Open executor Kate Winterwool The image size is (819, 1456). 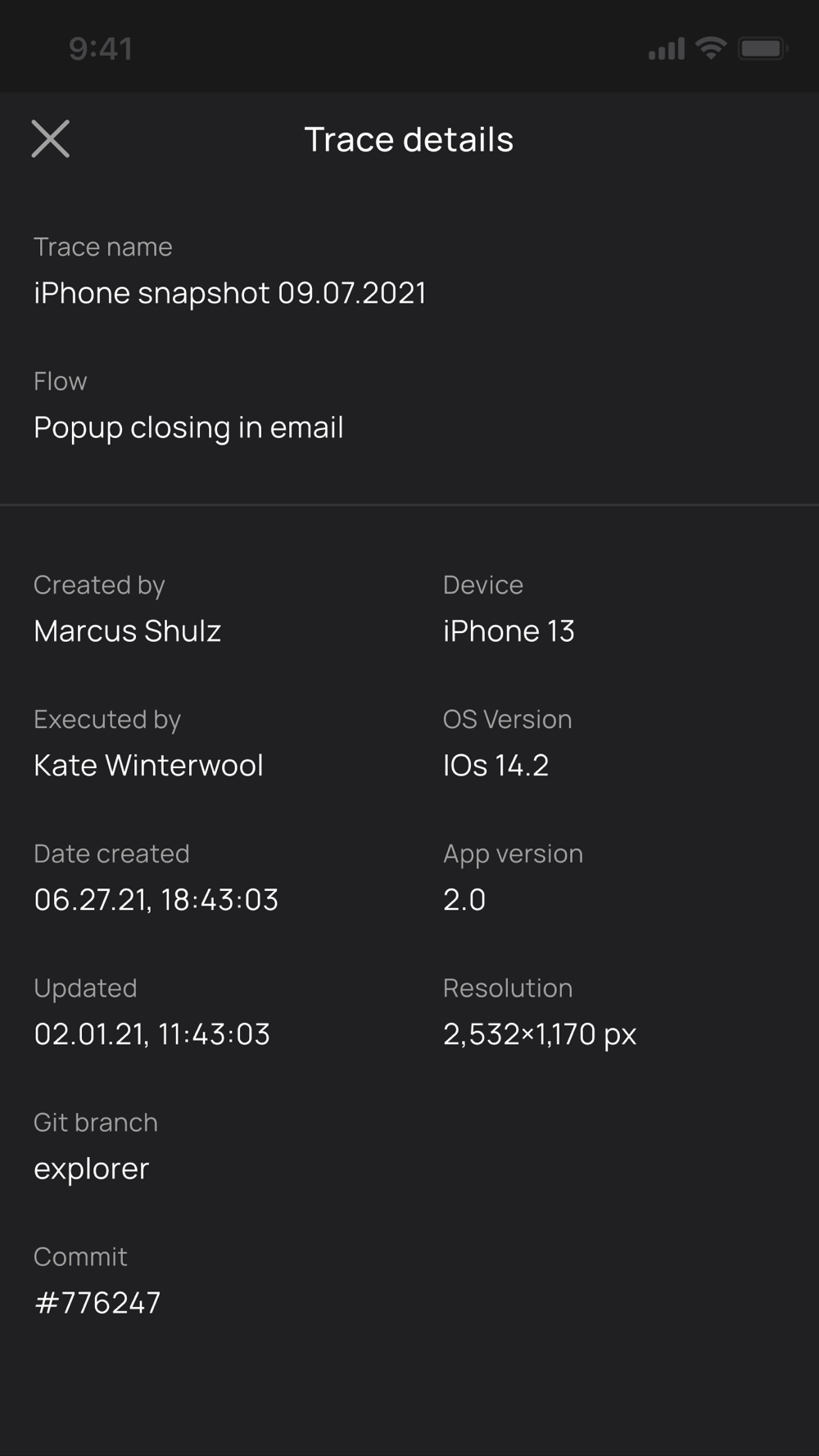coord(148,765)
